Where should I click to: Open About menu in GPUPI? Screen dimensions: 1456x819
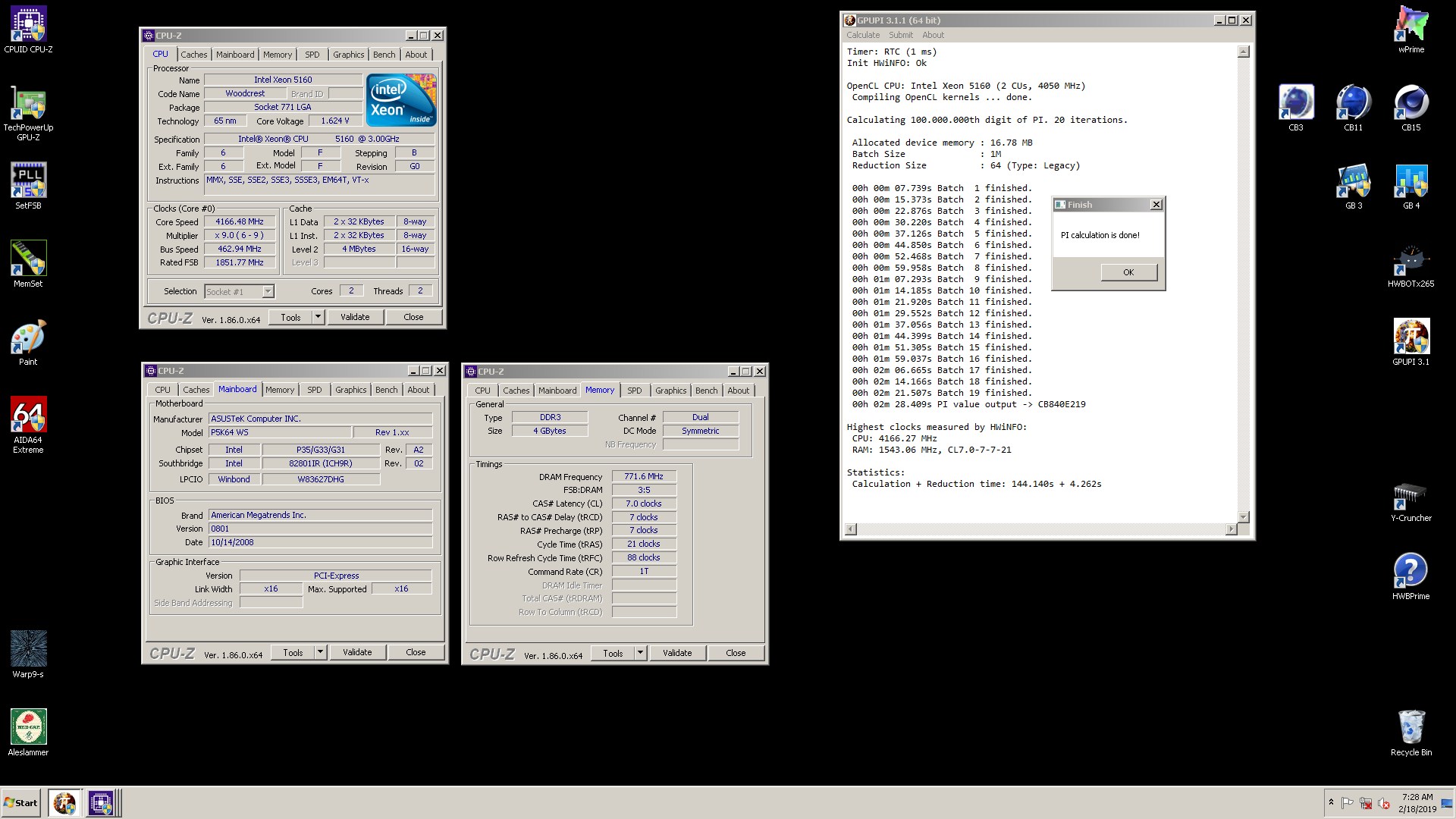click(x=933, y=35)
